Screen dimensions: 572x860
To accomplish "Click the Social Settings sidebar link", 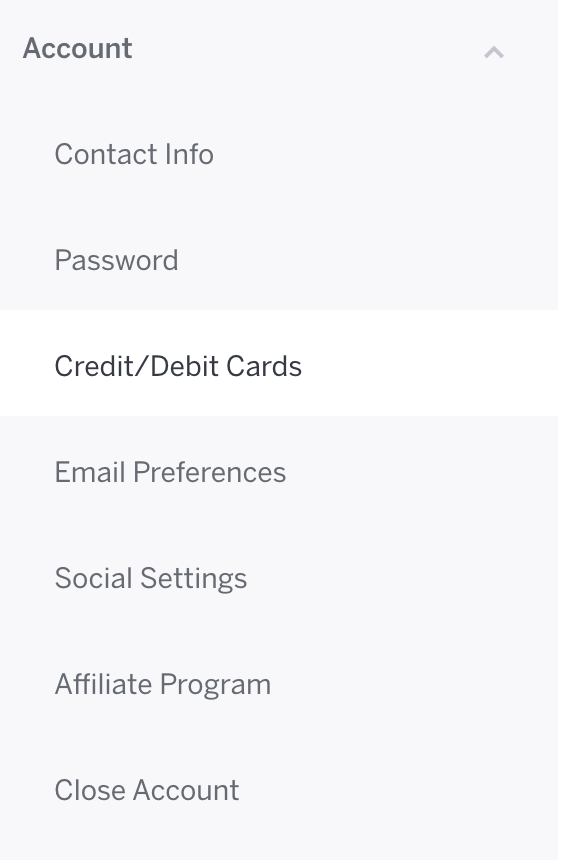I will [151, 579].
